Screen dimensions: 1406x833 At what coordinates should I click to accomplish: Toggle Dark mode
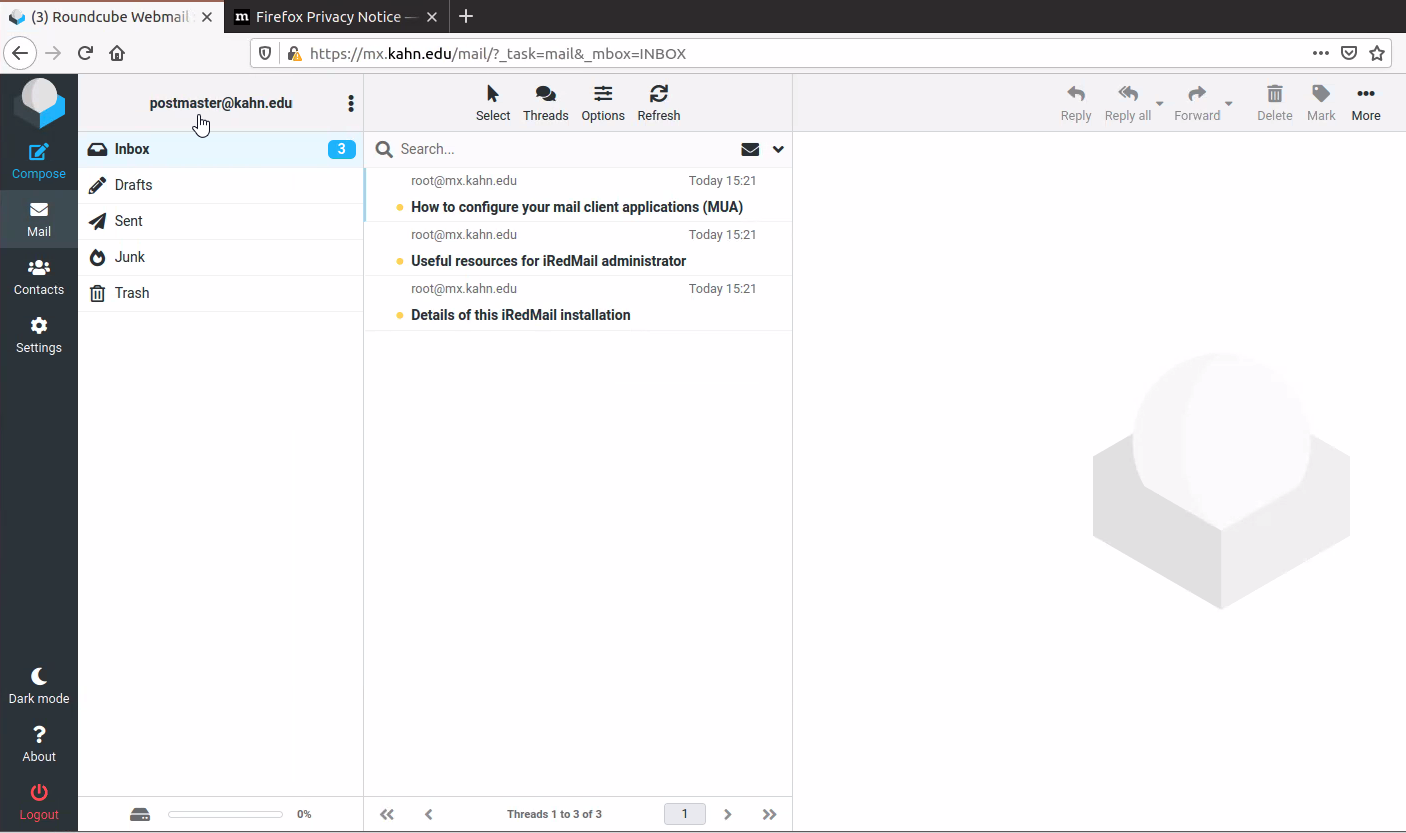pos(39,686)
